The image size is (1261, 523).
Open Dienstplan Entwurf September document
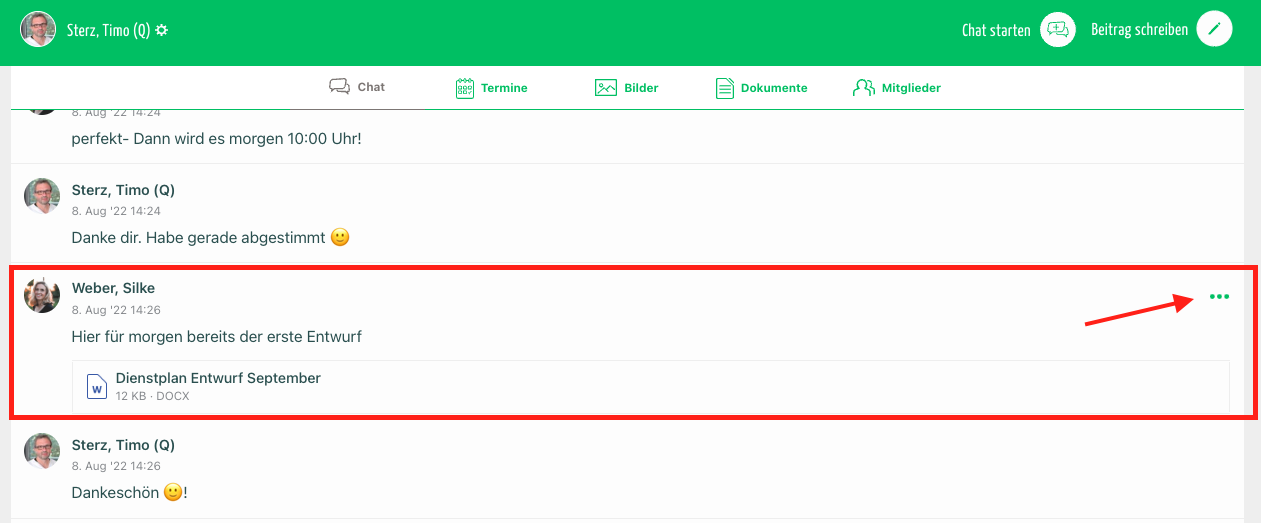click(x=218, y=378)
